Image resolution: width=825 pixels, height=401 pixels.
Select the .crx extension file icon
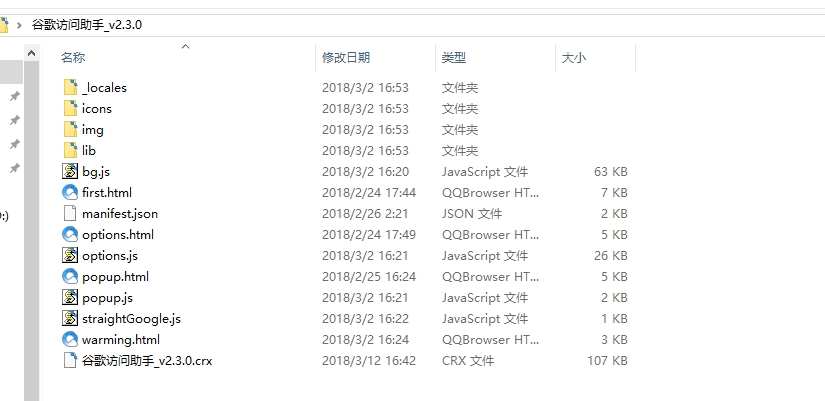coord(70,360)
